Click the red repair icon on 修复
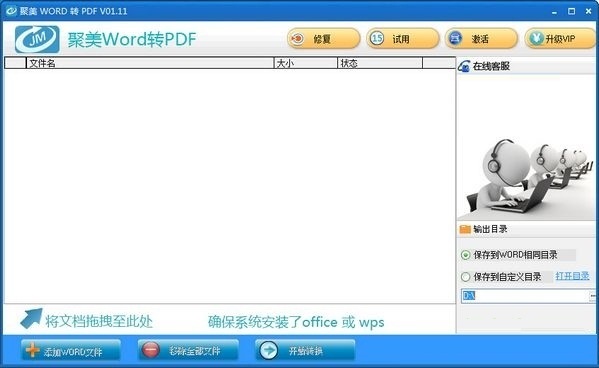Viewport: 599px width, 368px height. point(298,39)
